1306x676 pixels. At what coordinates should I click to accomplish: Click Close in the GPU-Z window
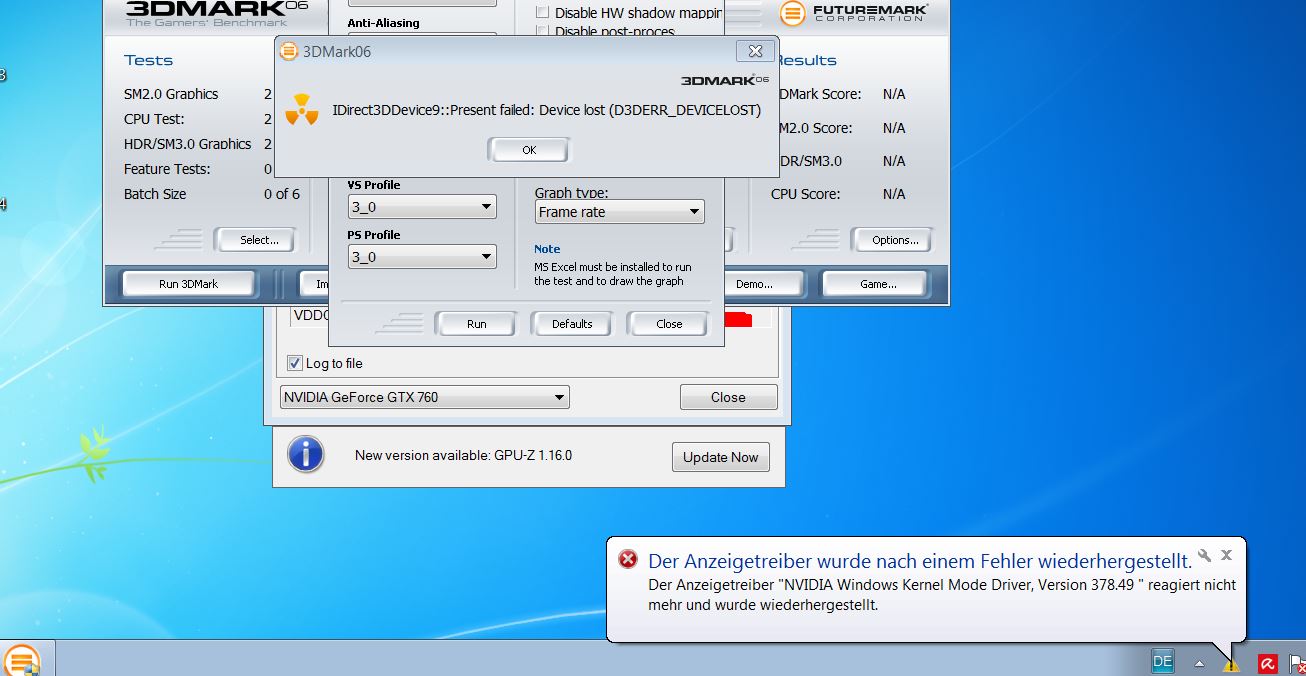[728, 397]
